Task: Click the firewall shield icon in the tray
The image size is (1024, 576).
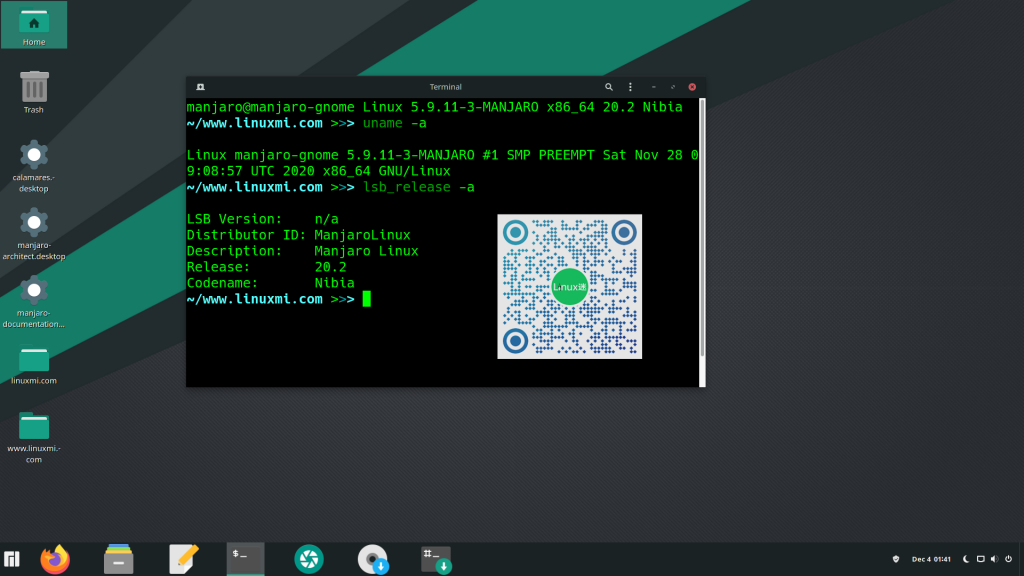Action: (x=893, y=559)
